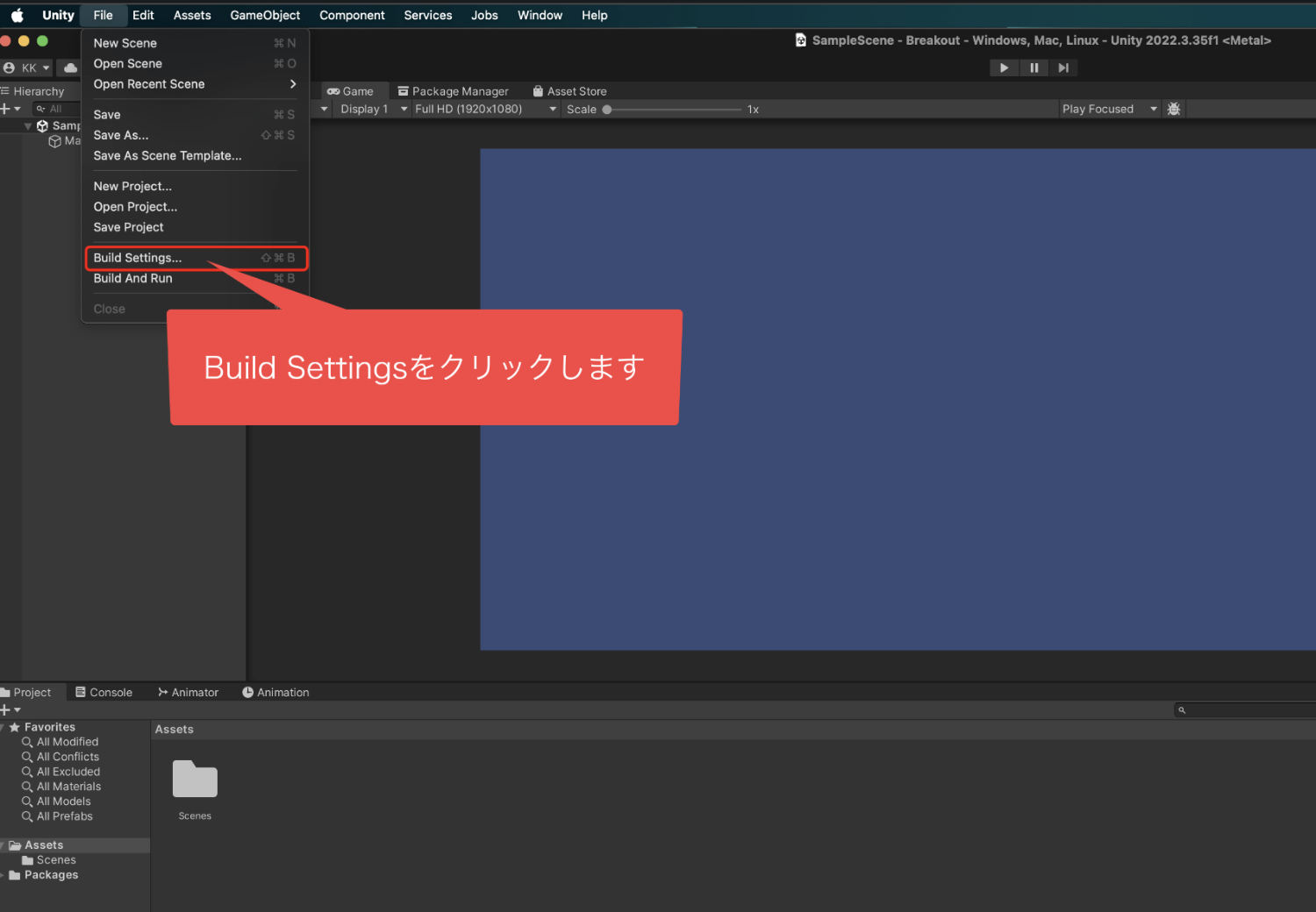The height and width of the screenshot is (912, 1316).
Task: Click Build Settings... menu entry
Action: pos(195,258)
